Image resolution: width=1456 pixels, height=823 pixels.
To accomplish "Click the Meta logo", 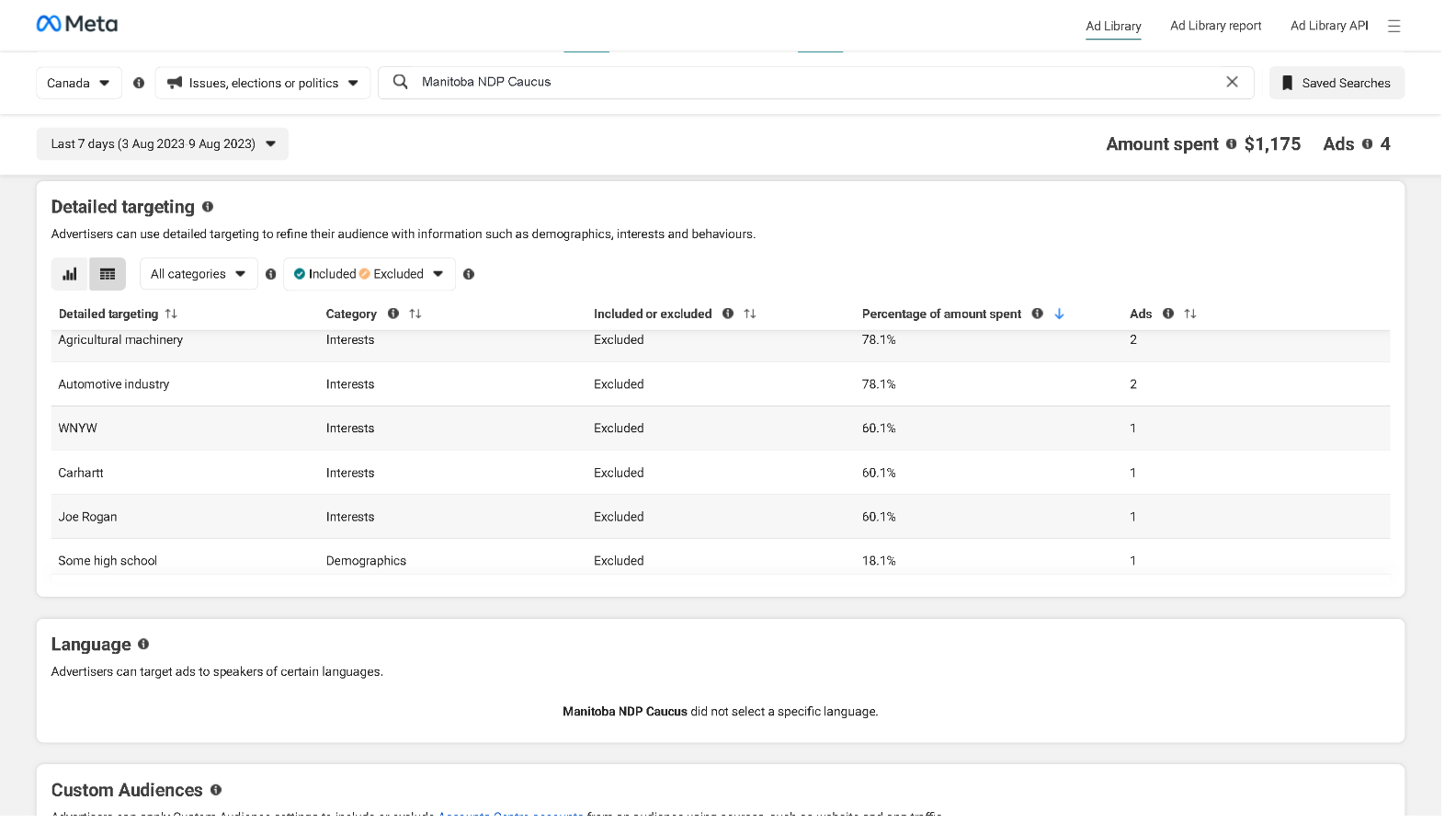I will [x=77, y=24].
